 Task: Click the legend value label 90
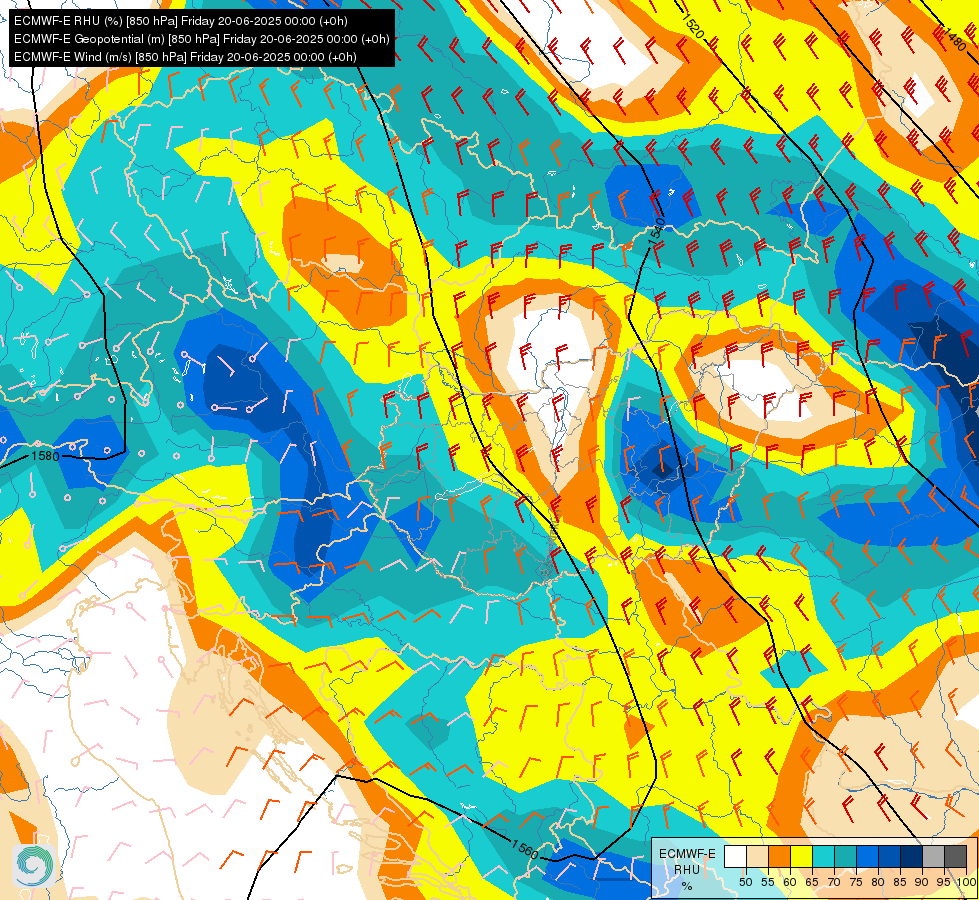click(x=922, y=882)
